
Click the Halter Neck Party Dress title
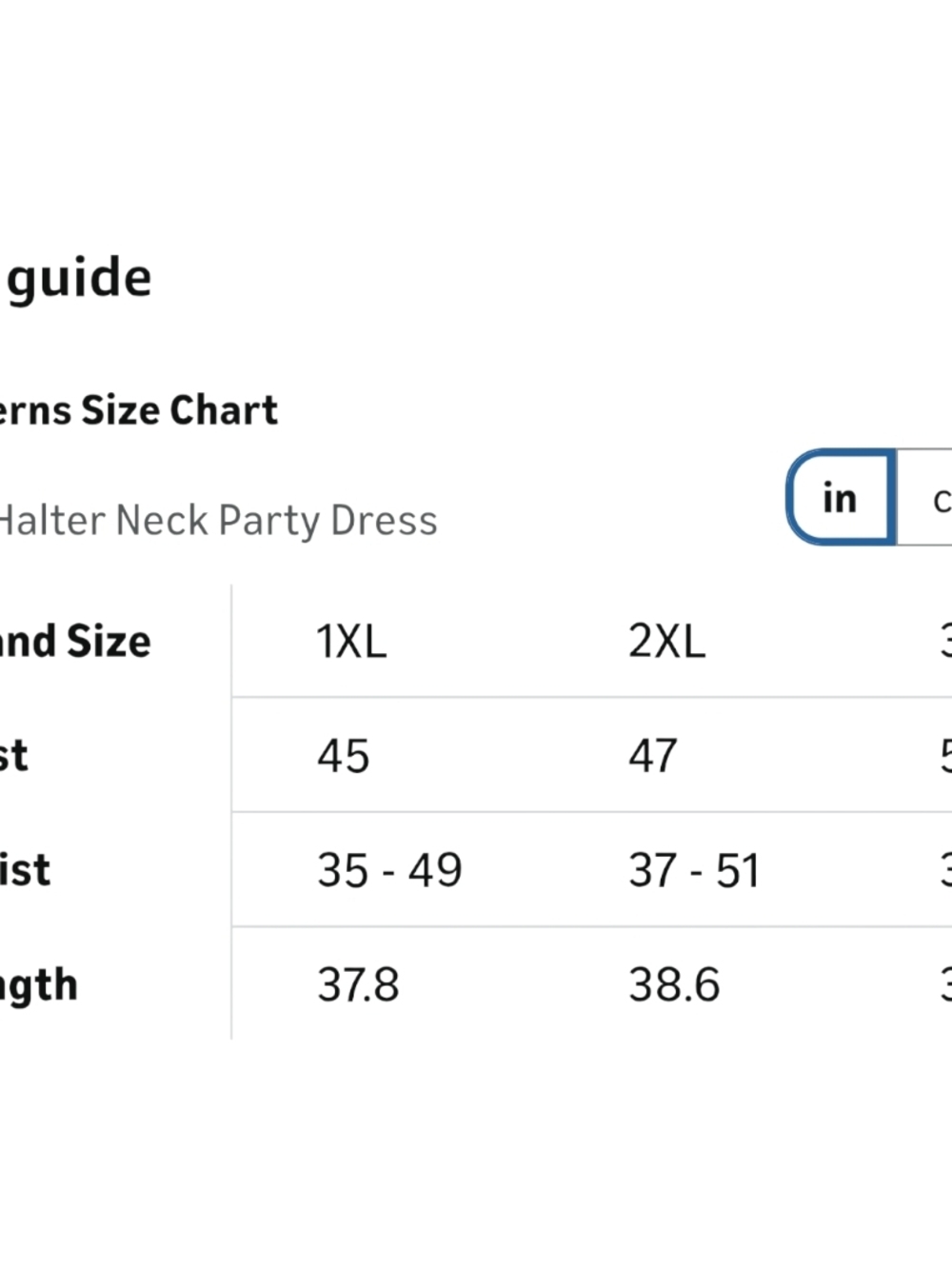click(218, 521)
